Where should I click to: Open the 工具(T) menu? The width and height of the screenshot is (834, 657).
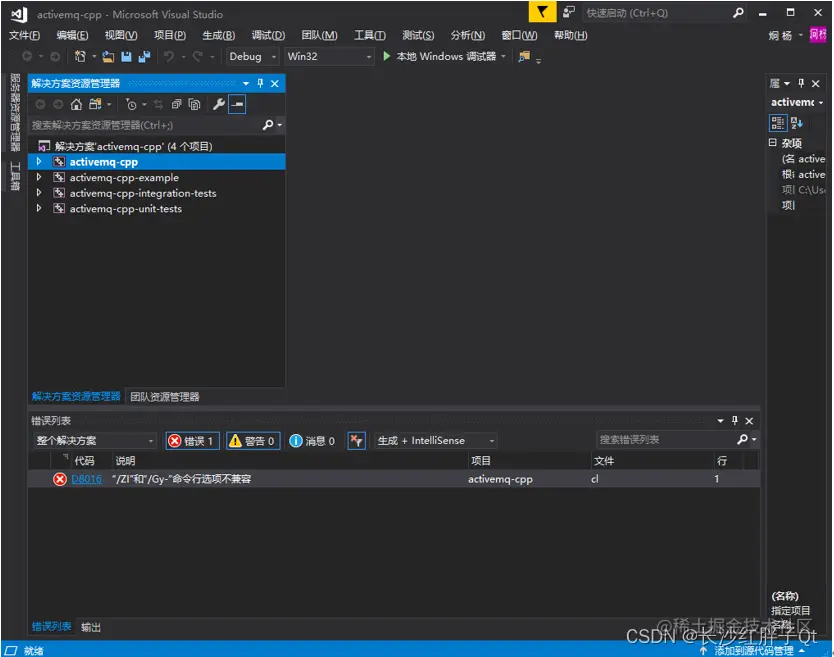tap(370, 35)
